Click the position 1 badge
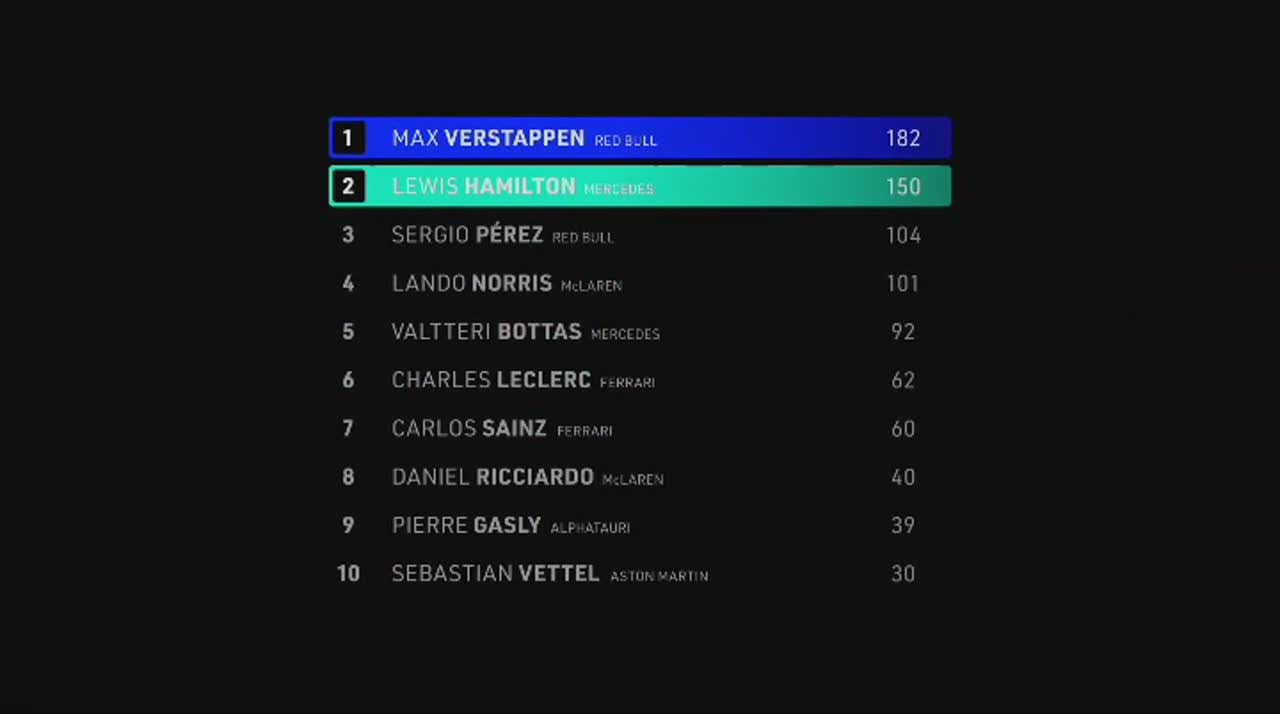1280x714 pixels. click(348, 138)
